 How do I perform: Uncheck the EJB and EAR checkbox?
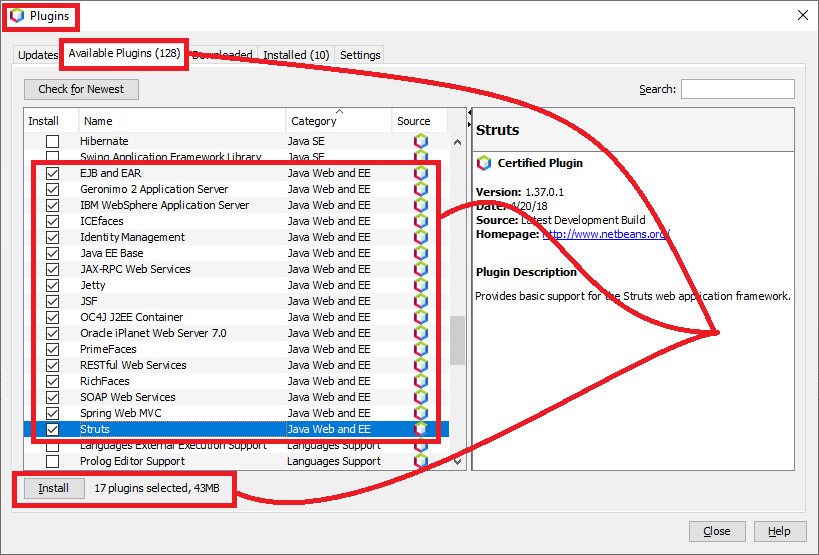[x=52, y=173]
